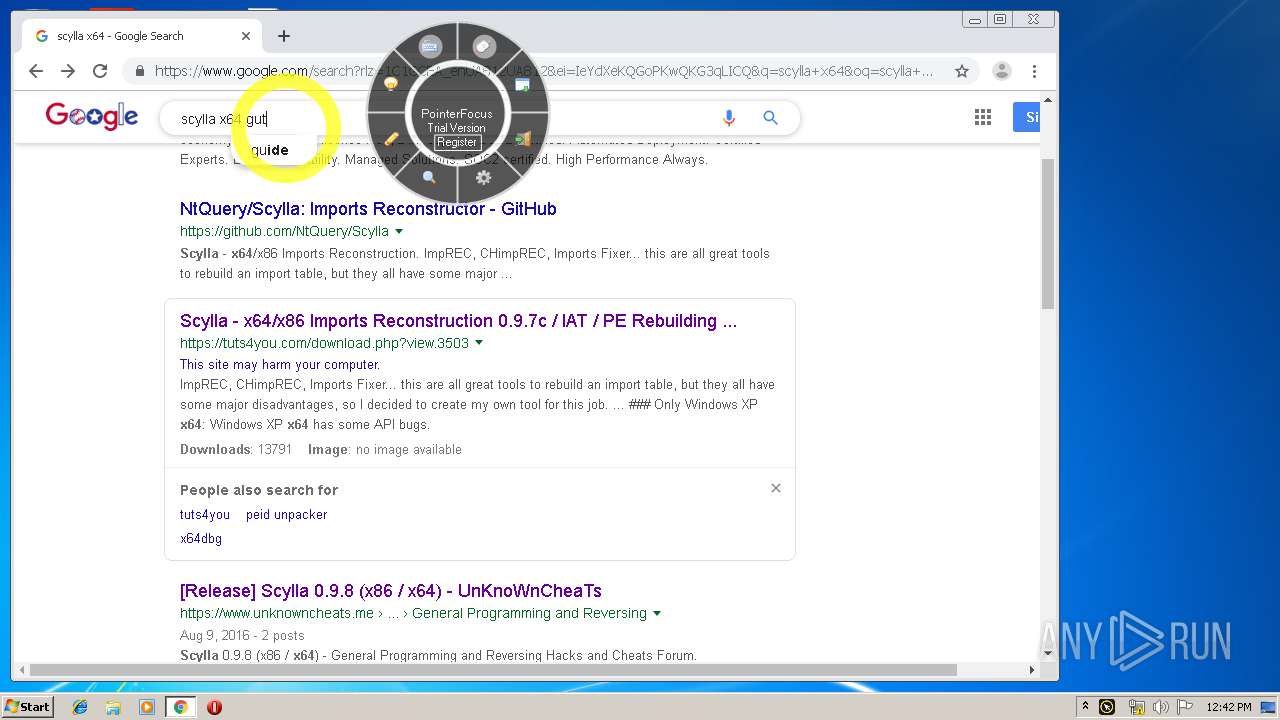Click the vertical scrollbar thumb
The width and height of the screenshot is (1280, 720).
[1048, 233]
